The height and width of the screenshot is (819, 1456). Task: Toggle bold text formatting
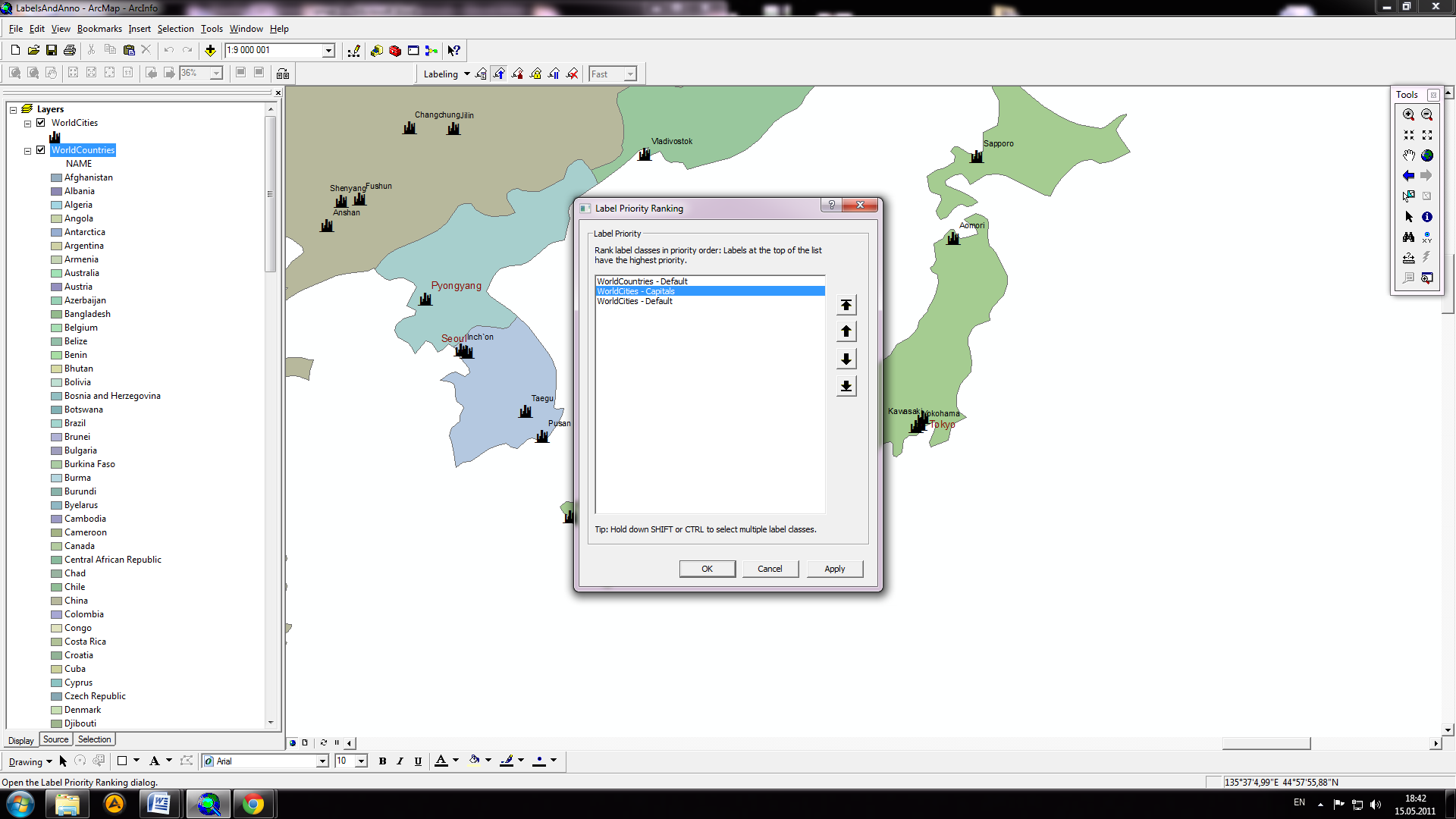(382, 761)
